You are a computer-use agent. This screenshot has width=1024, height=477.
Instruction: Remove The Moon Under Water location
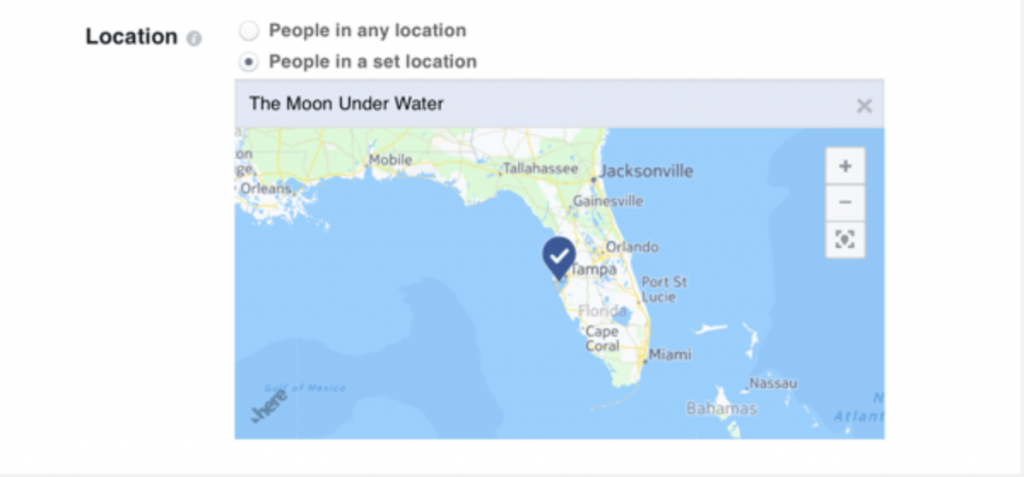click(864, 105)
